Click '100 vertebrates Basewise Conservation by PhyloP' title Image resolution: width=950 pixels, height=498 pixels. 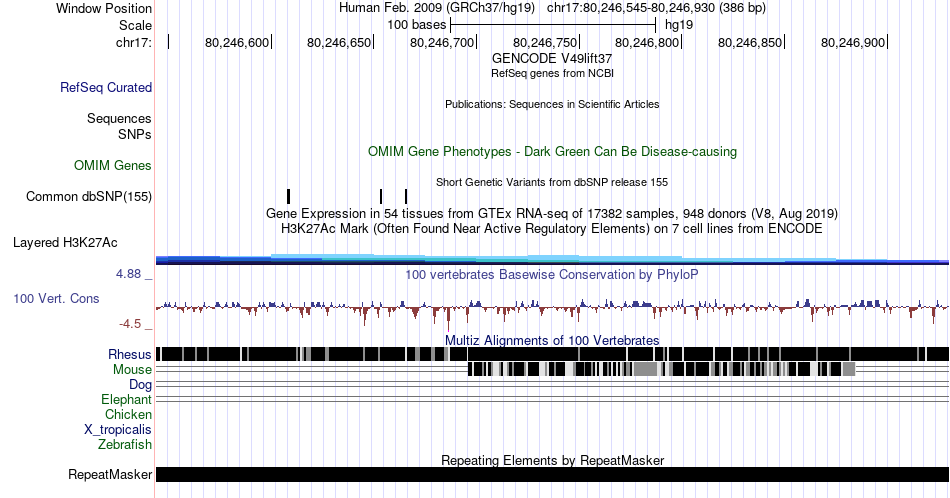click(x=552, y=274)
